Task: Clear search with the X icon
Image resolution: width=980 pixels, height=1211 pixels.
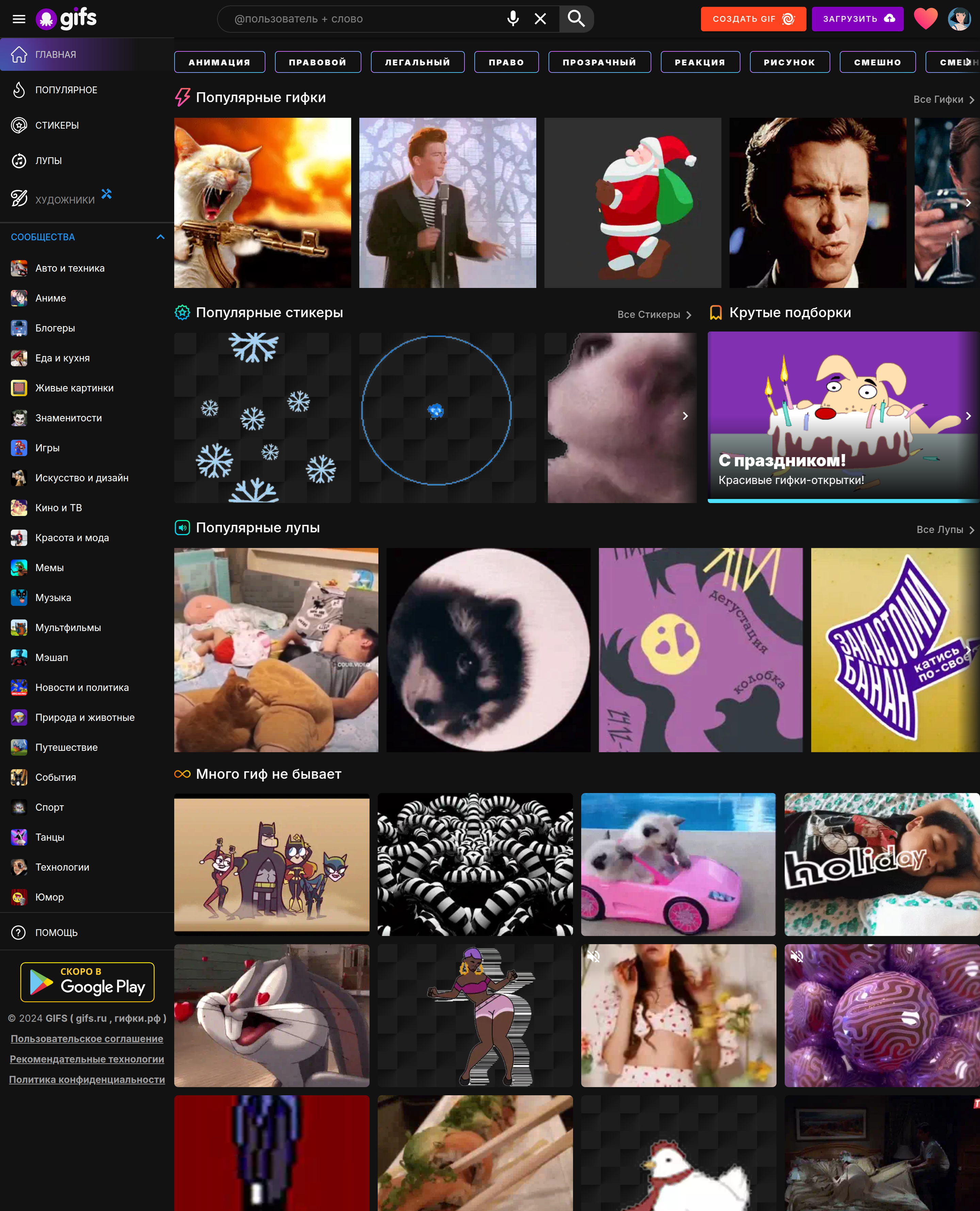Action: click(x=540, y=19)
